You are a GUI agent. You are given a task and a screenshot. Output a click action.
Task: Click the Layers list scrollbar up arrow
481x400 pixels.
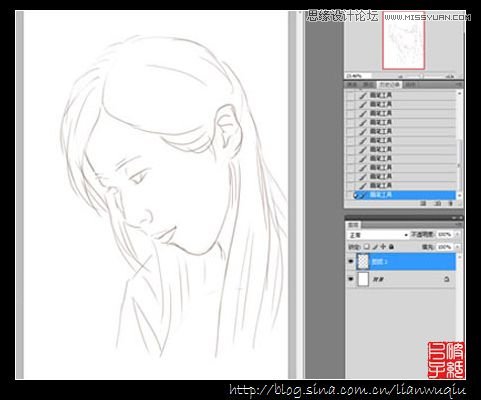[459, 257]
